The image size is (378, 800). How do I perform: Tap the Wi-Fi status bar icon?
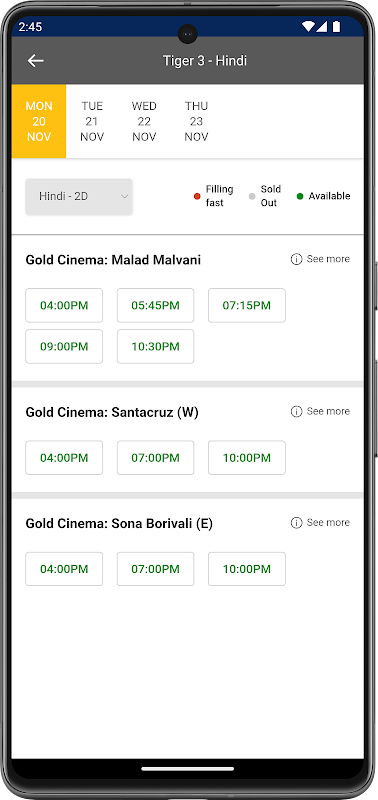[x=308, y=26]
